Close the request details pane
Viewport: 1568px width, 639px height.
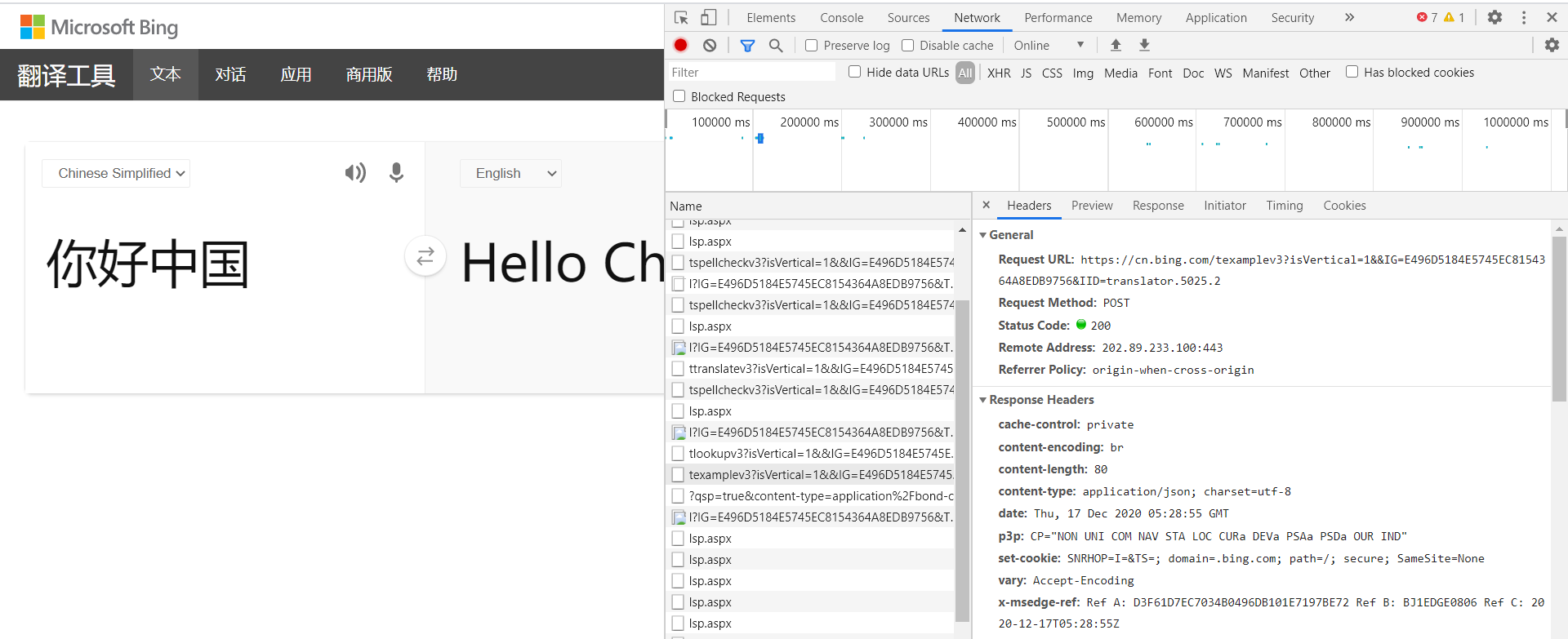pos(986,205)
